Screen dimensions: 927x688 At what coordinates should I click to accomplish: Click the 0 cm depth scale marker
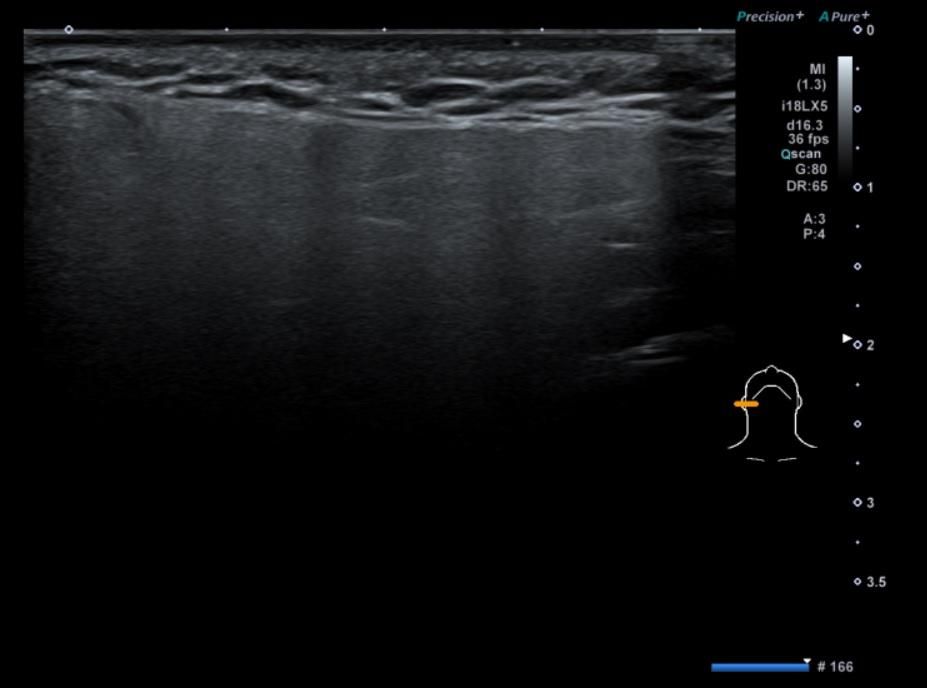pos(864,31)
